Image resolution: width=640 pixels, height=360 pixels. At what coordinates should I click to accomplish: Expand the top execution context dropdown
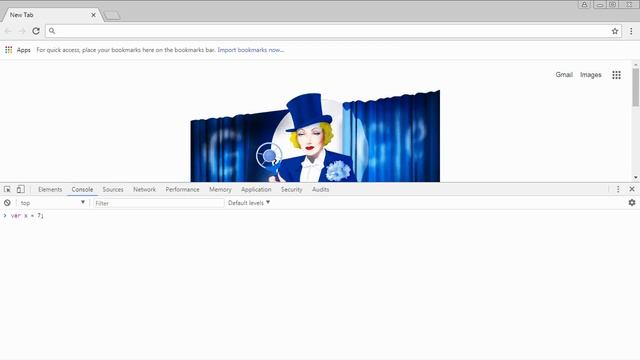(52, 202)
